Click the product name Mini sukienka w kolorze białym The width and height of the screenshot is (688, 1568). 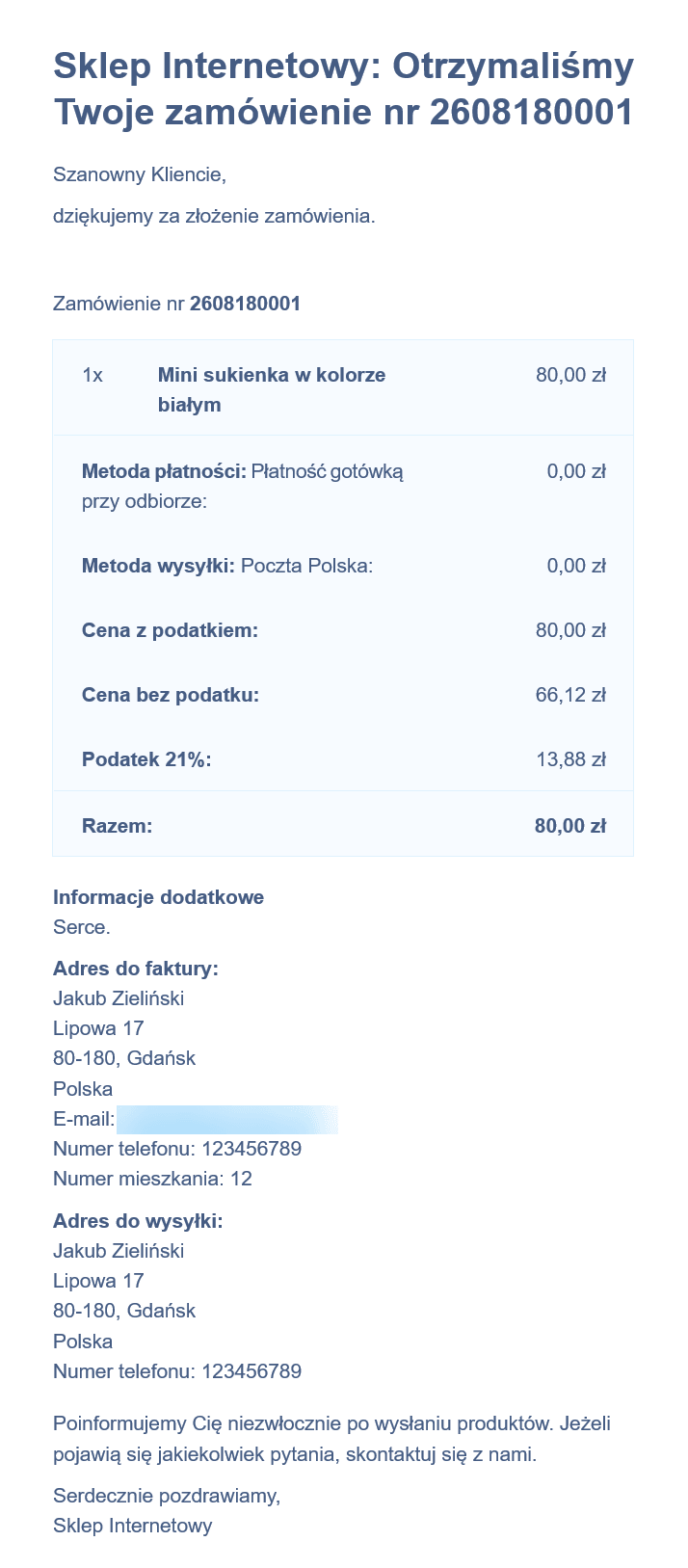coord(272,389)
